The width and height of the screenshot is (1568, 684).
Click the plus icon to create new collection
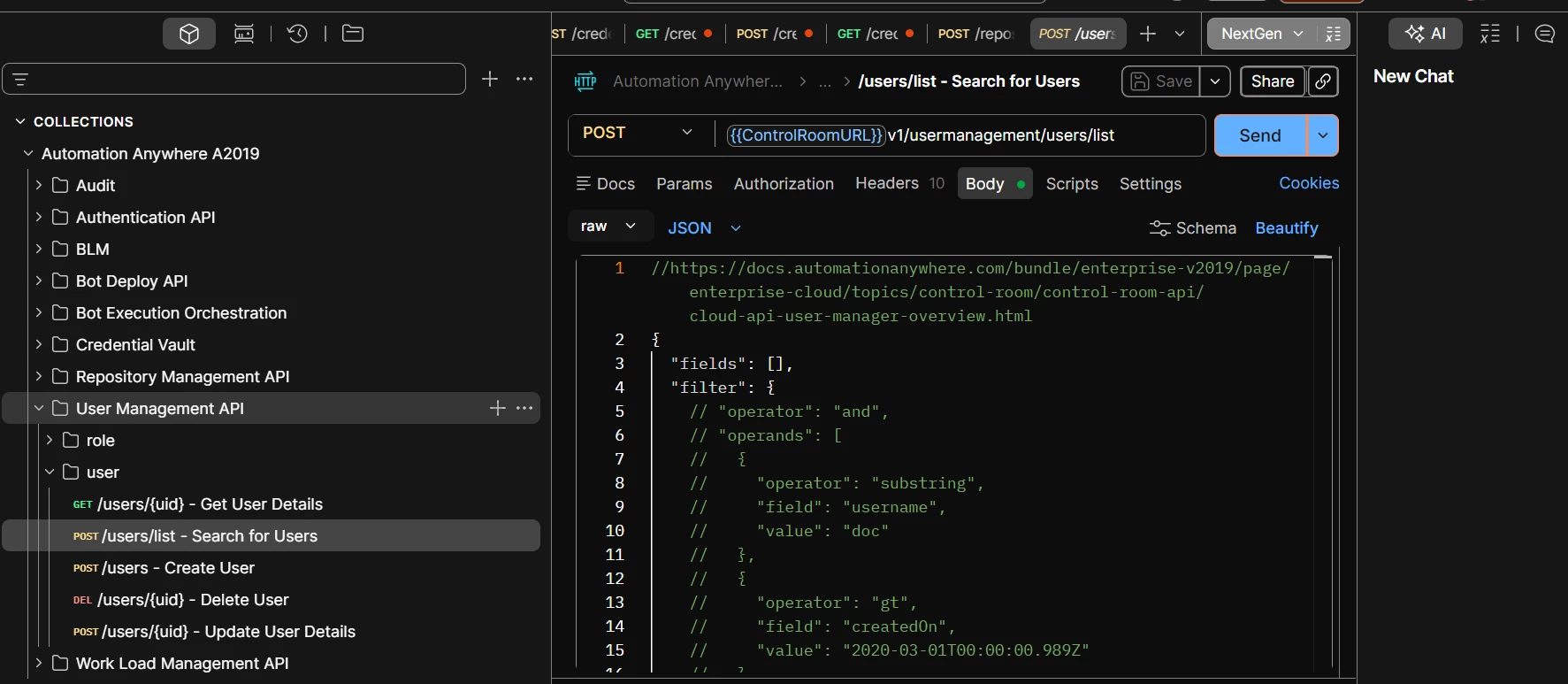click(x=490, y=79)
